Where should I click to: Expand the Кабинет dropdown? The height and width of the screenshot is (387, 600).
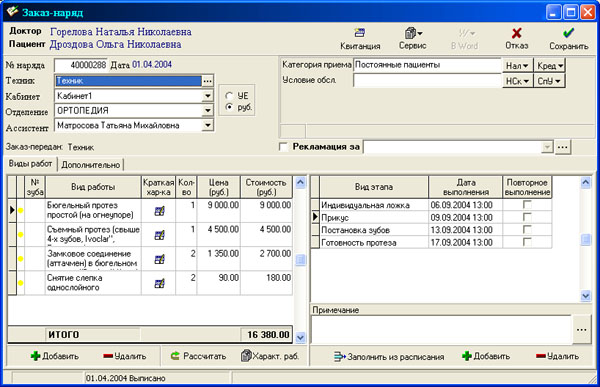click(207, 96)
